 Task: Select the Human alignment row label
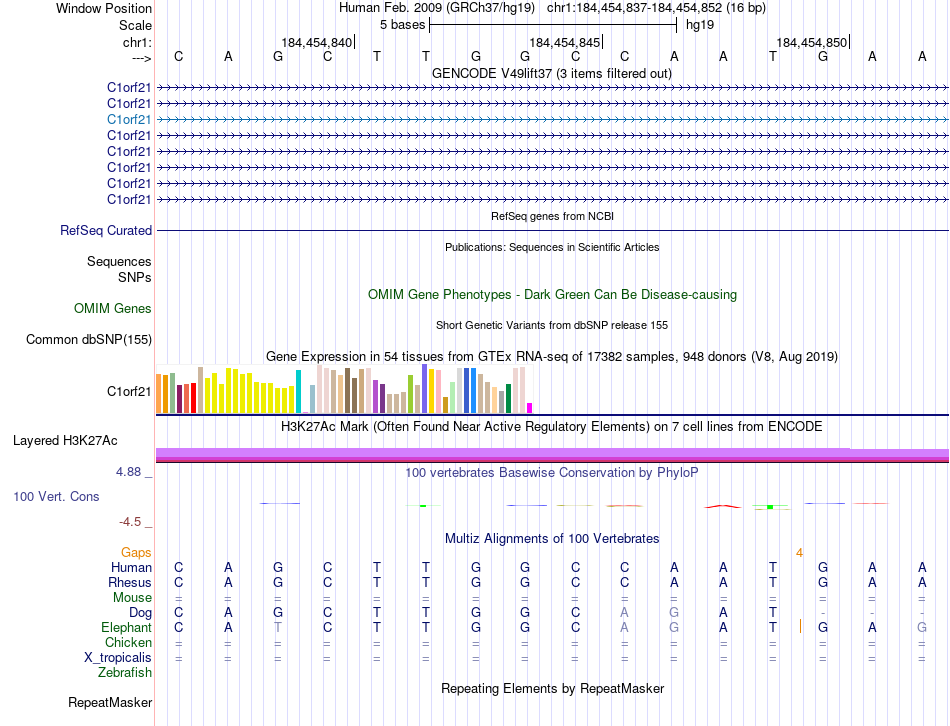click(x=131, y=567)
